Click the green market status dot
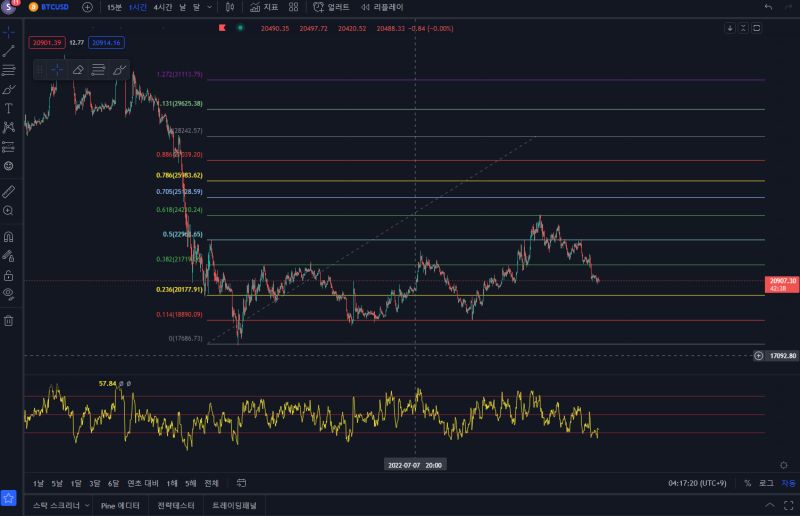Viewport: 800px width, 516px height. click(x=240, y=28)
